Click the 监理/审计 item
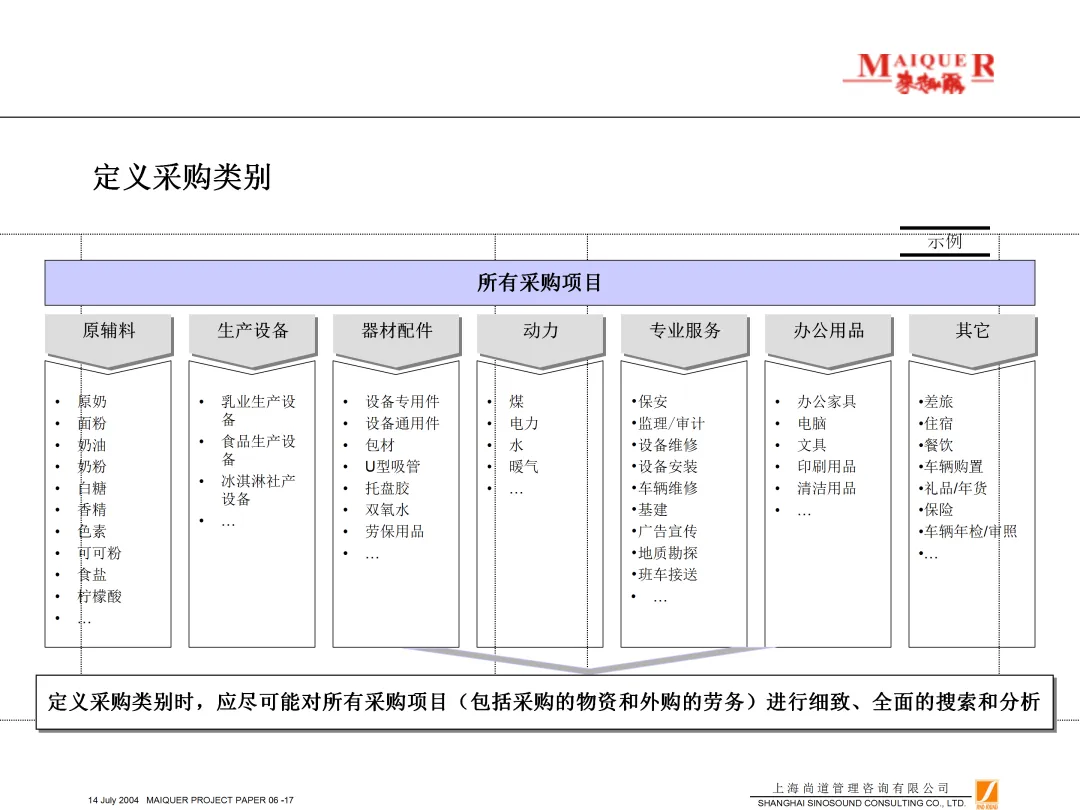Viewport: 1080px width, 810px height. (672, 423)
